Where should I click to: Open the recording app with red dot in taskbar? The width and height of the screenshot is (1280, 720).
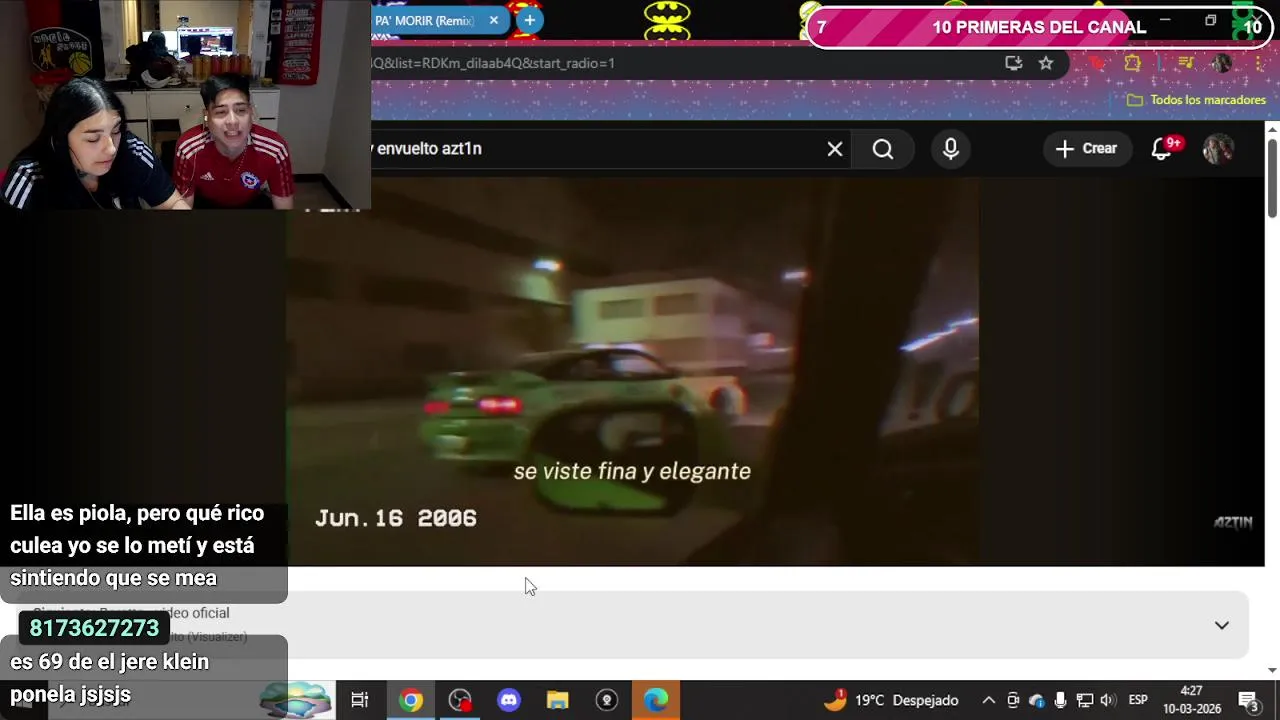(x=460, y=700)
